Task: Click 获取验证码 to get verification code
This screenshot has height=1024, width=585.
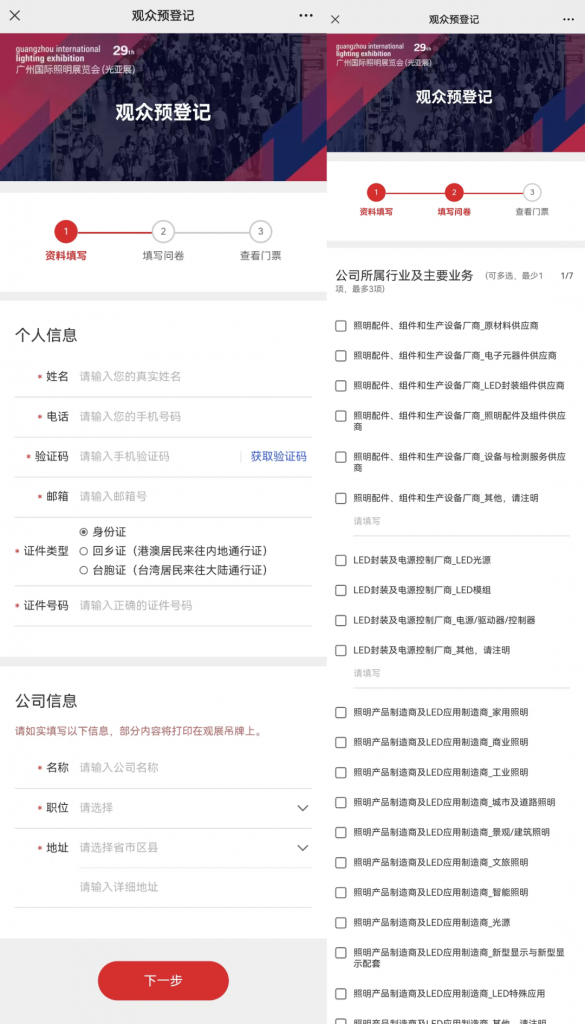Action: 279,456
